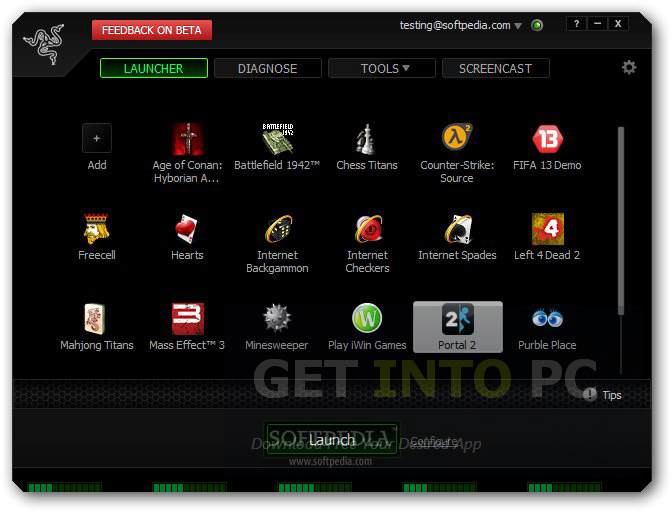Click the 'Mahjong Titans' label text
672x512 pixels.
tap(97, 345)
